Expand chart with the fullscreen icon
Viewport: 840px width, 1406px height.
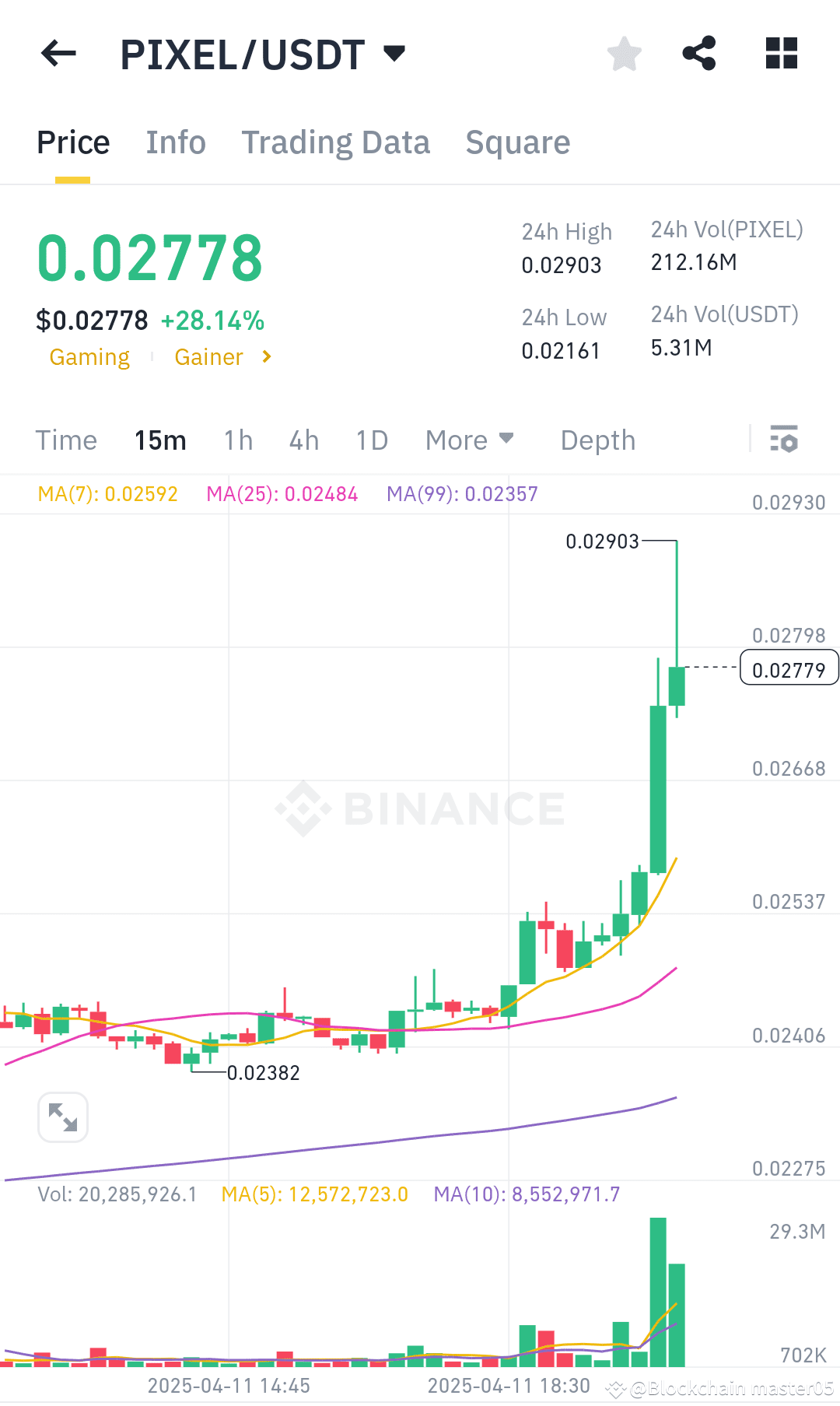(x=62, y=1117)
